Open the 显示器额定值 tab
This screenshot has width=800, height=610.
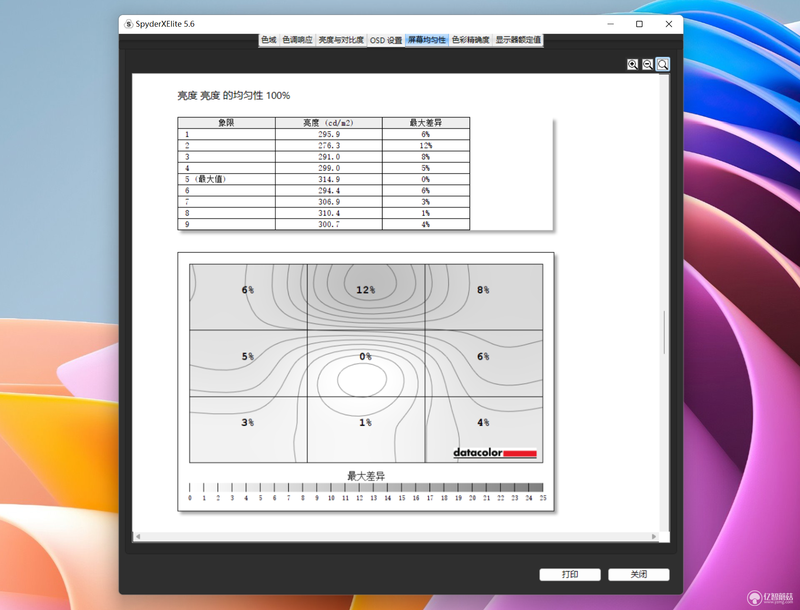518,40
